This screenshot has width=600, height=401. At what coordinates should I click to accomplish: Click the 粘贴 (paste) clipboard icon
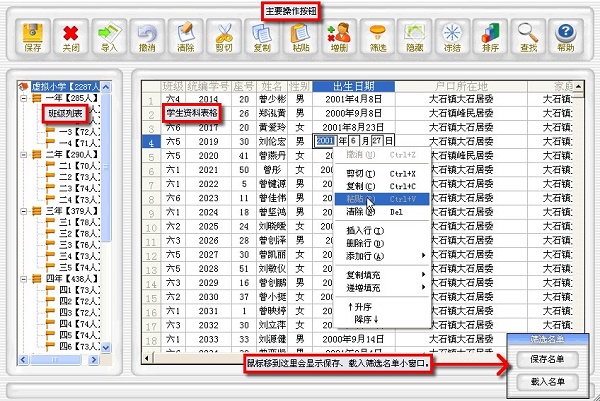click(x=300, y=37)
